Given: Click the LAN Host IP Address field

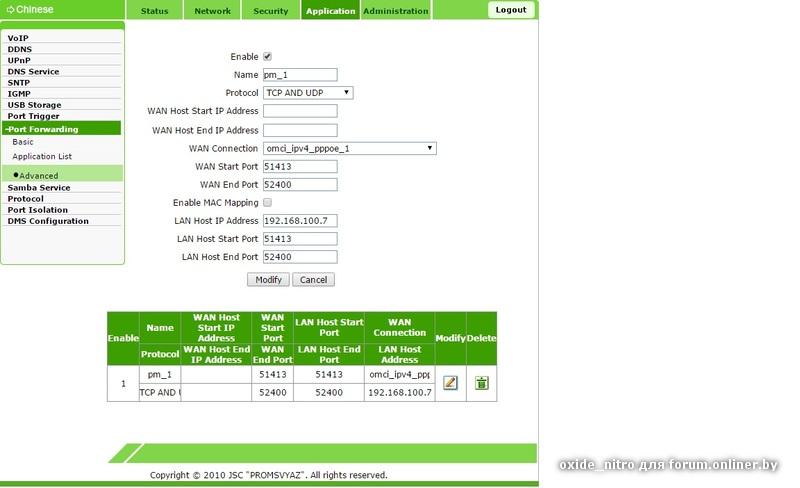Looking at the screenshot, I should coord(300,221).
